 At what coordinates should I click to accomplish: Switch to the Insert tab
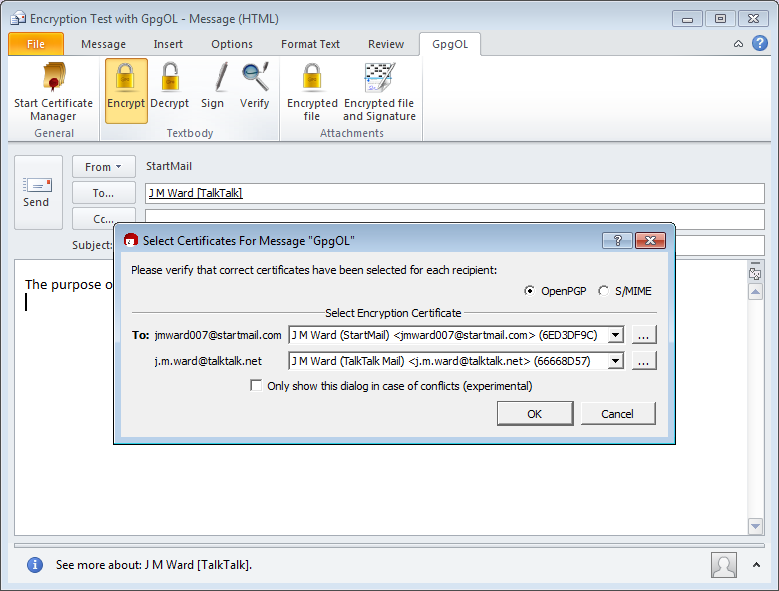(x=168, y=44)
